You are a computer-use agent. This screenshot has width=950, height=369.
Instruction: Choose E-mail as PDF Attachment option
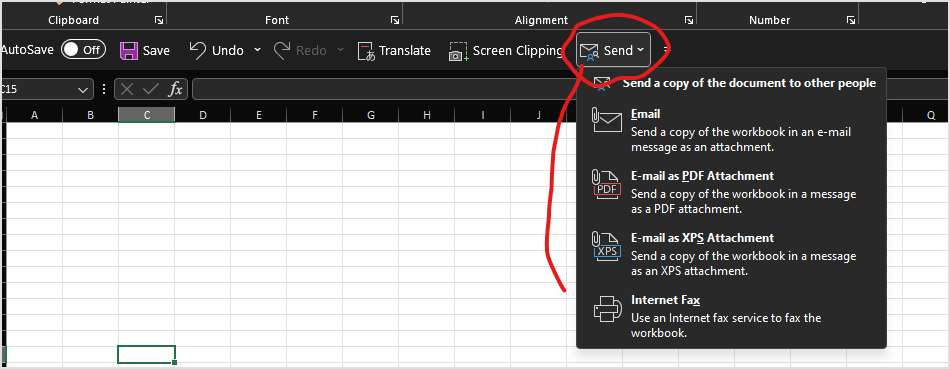pyautogui.click(x=731, y=192)
